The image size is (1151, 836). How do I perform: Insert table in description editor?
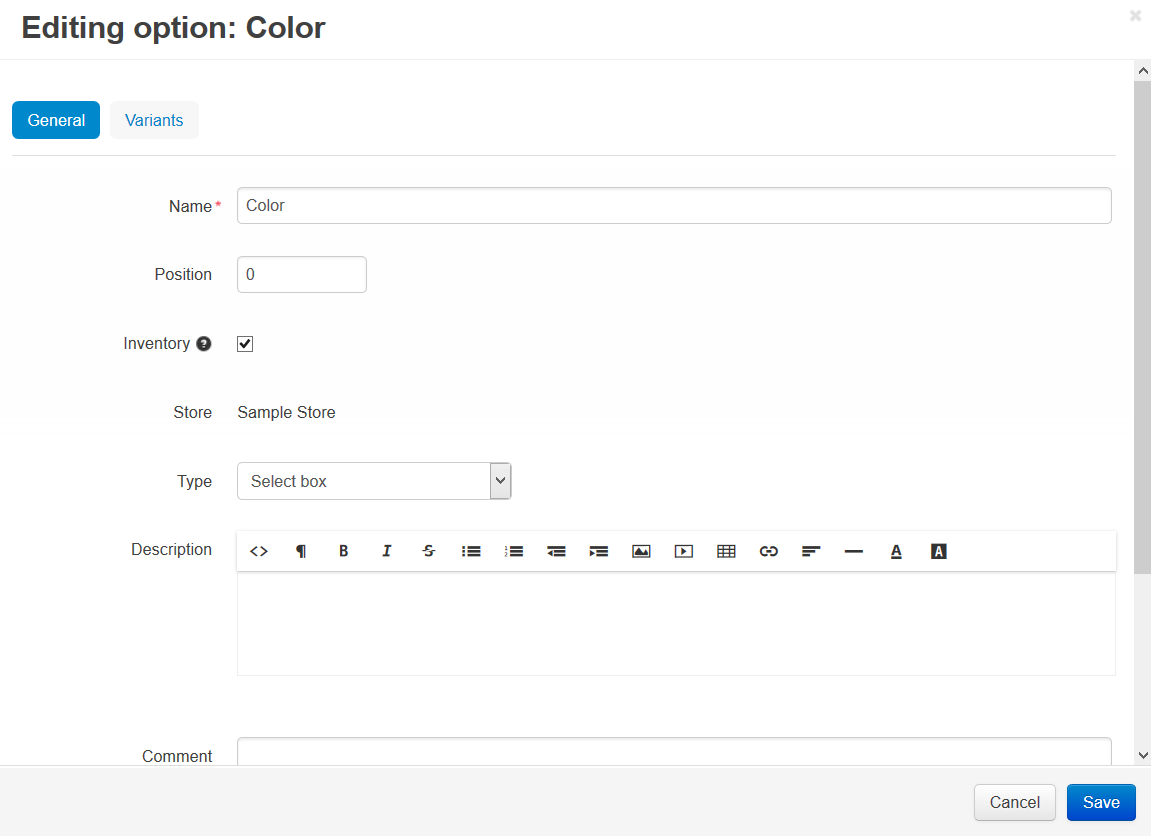[726, 551]
